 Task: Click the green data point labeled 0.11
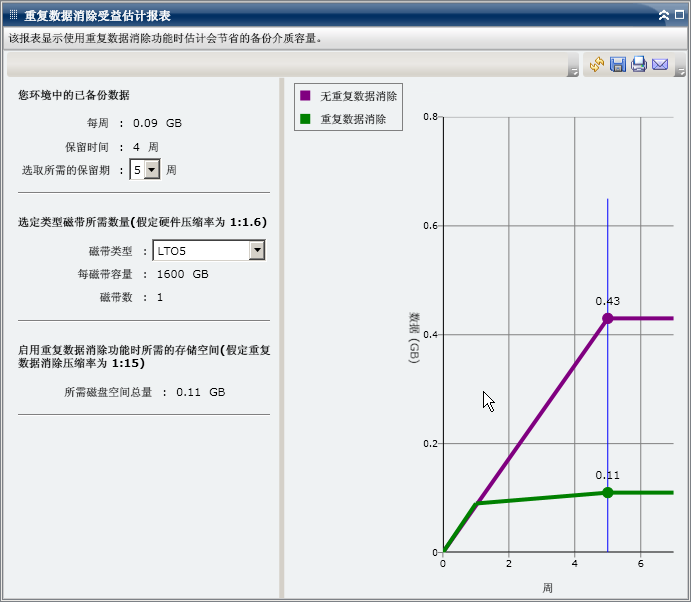pos(608,492)
